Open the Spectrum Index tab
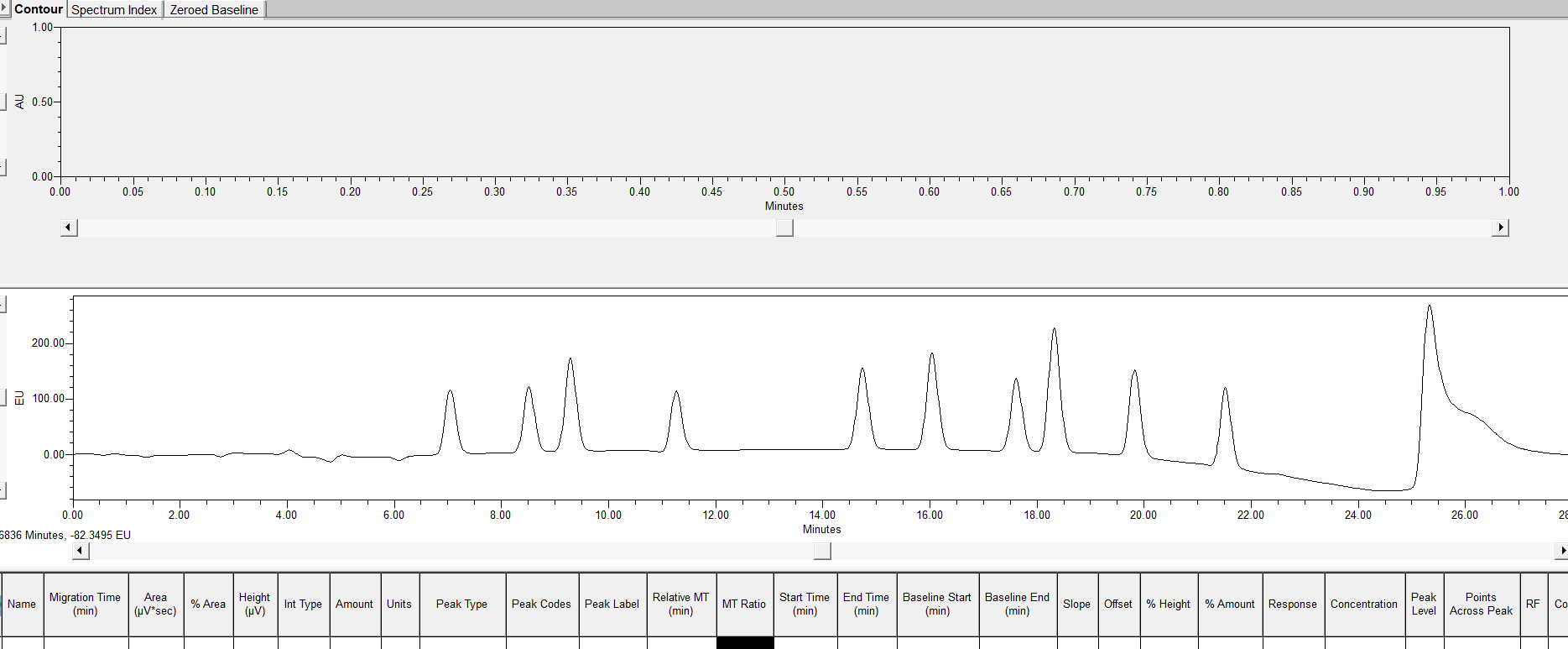The image size is (1568, 649). [x=114, y=10]
